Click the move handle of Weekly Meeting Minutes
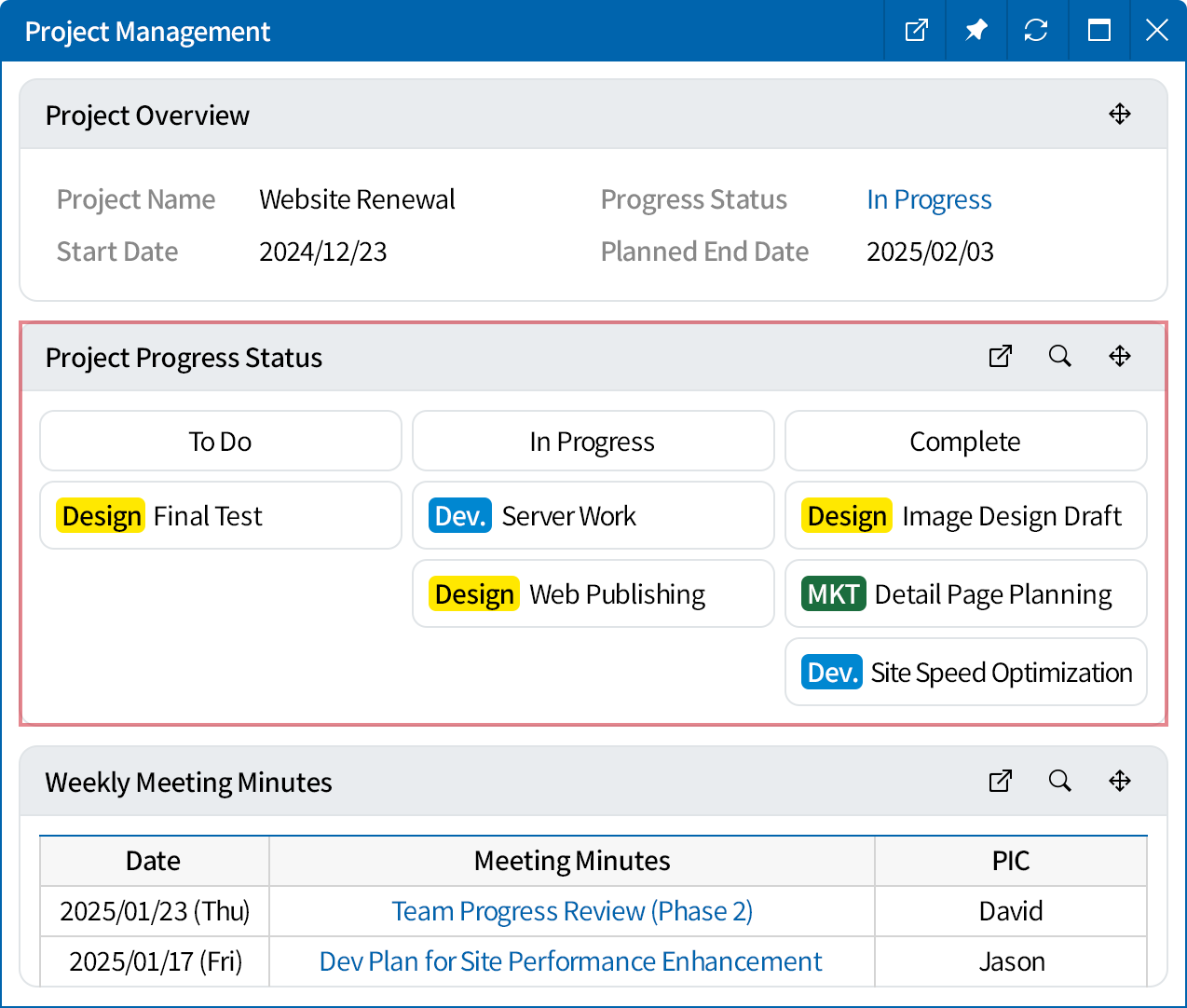 pyautogui.click(x=1120, y=782)
